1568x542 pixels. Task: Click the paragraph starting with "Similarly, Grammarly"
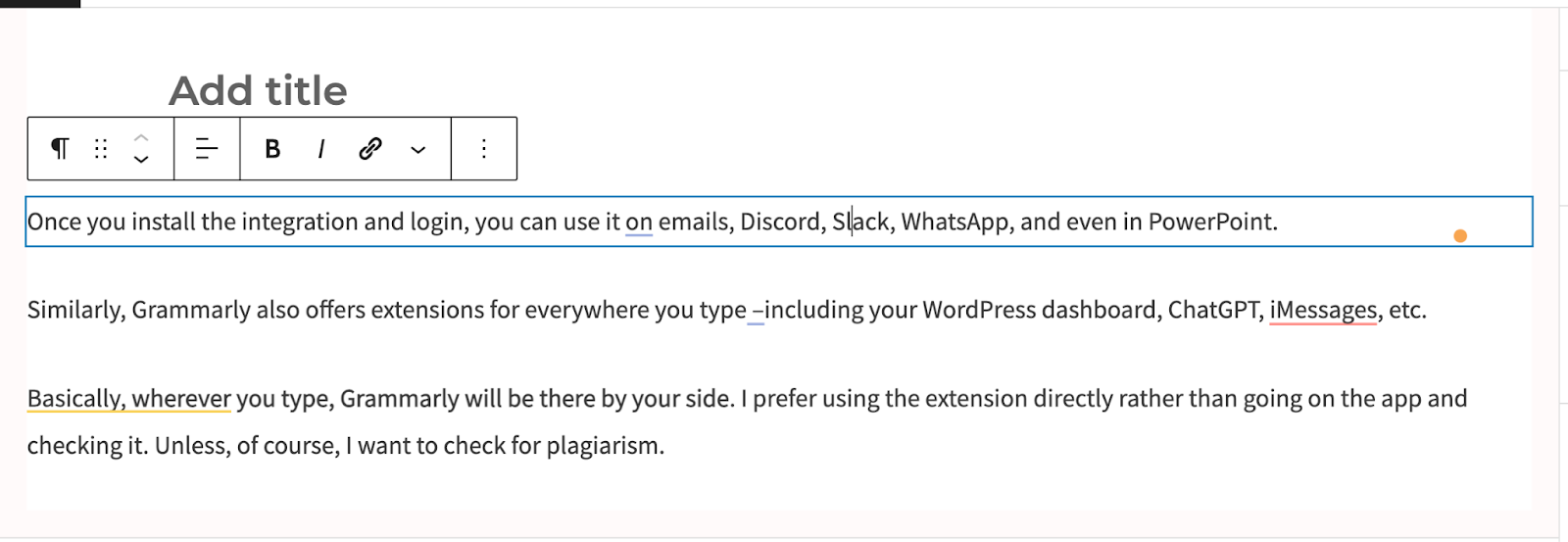click(x=727, y=311)
